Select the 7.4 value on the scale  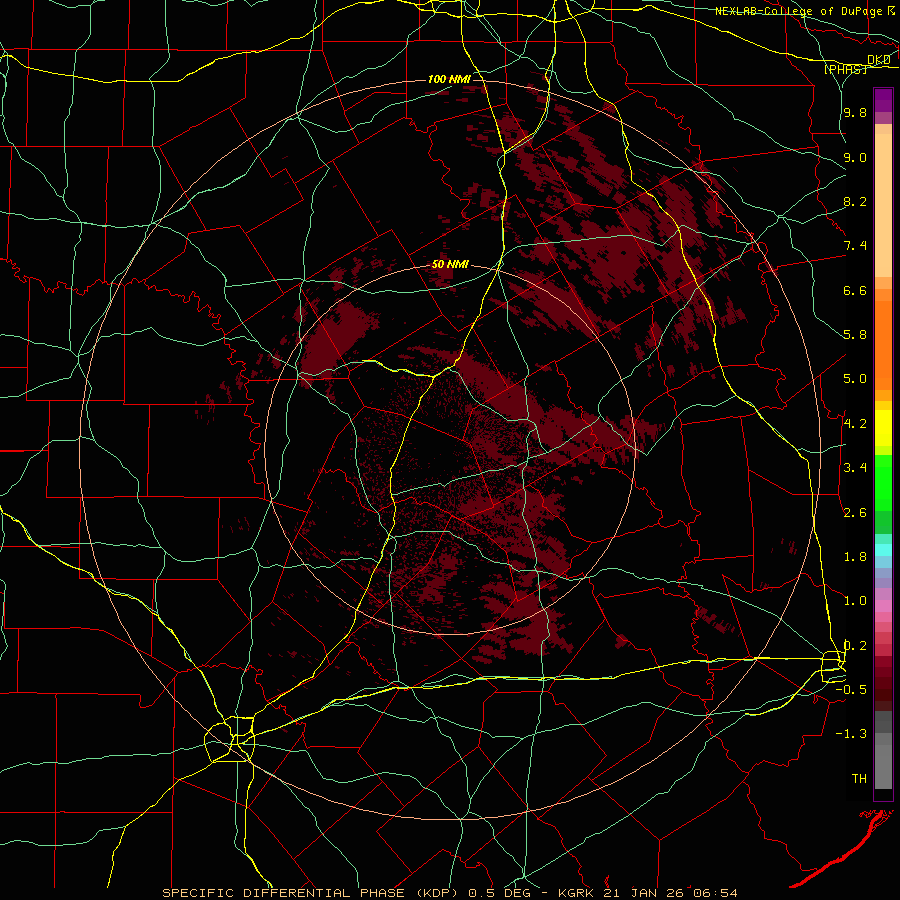855,246
